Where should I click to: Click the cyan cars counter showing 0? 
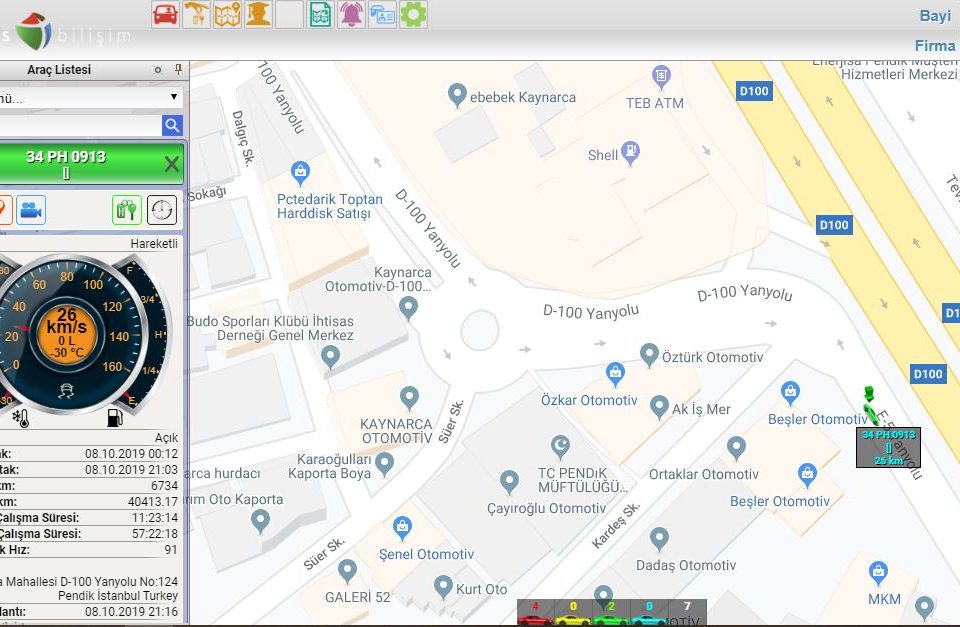tap(649, 612)
